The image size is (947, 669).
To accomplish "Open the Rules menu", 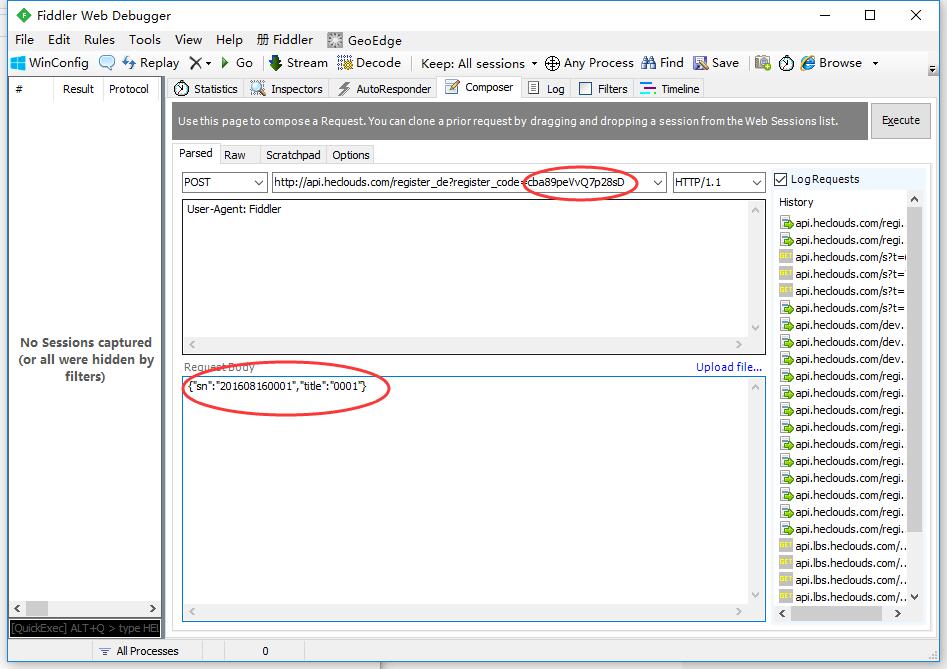I will (x=99, y=40).
